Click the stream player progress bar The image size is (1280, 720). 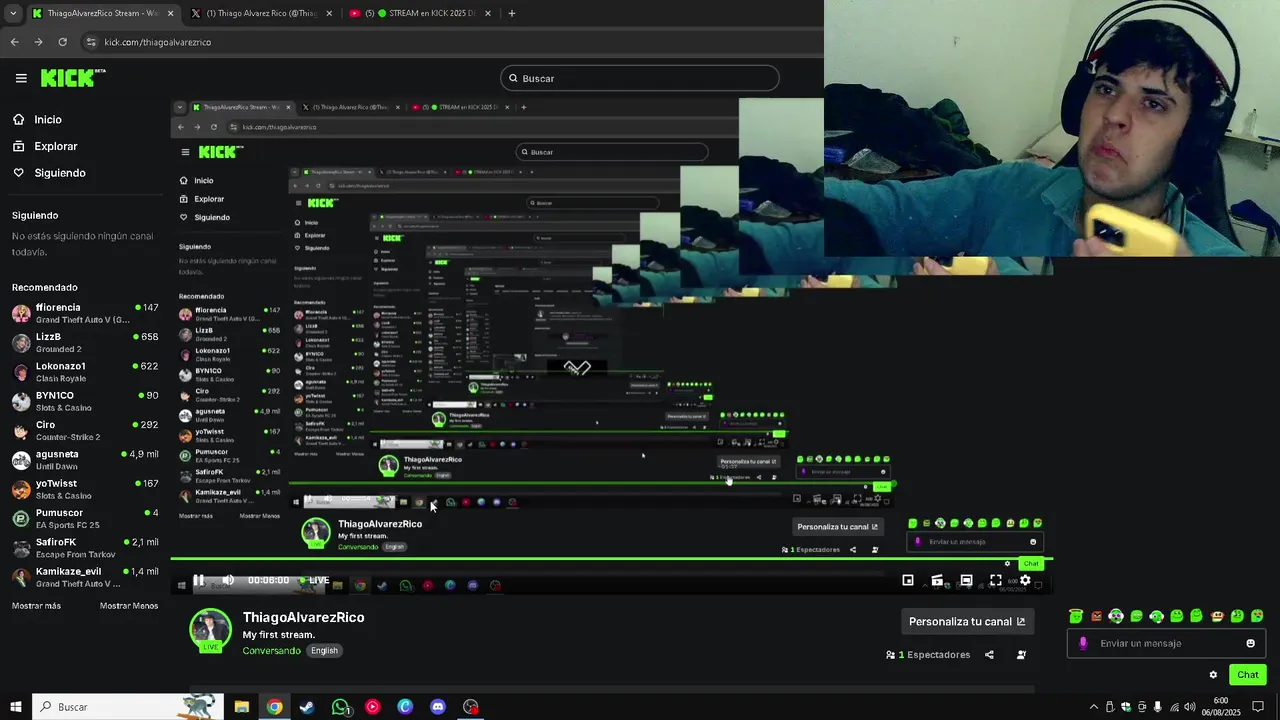click(611, 559)
